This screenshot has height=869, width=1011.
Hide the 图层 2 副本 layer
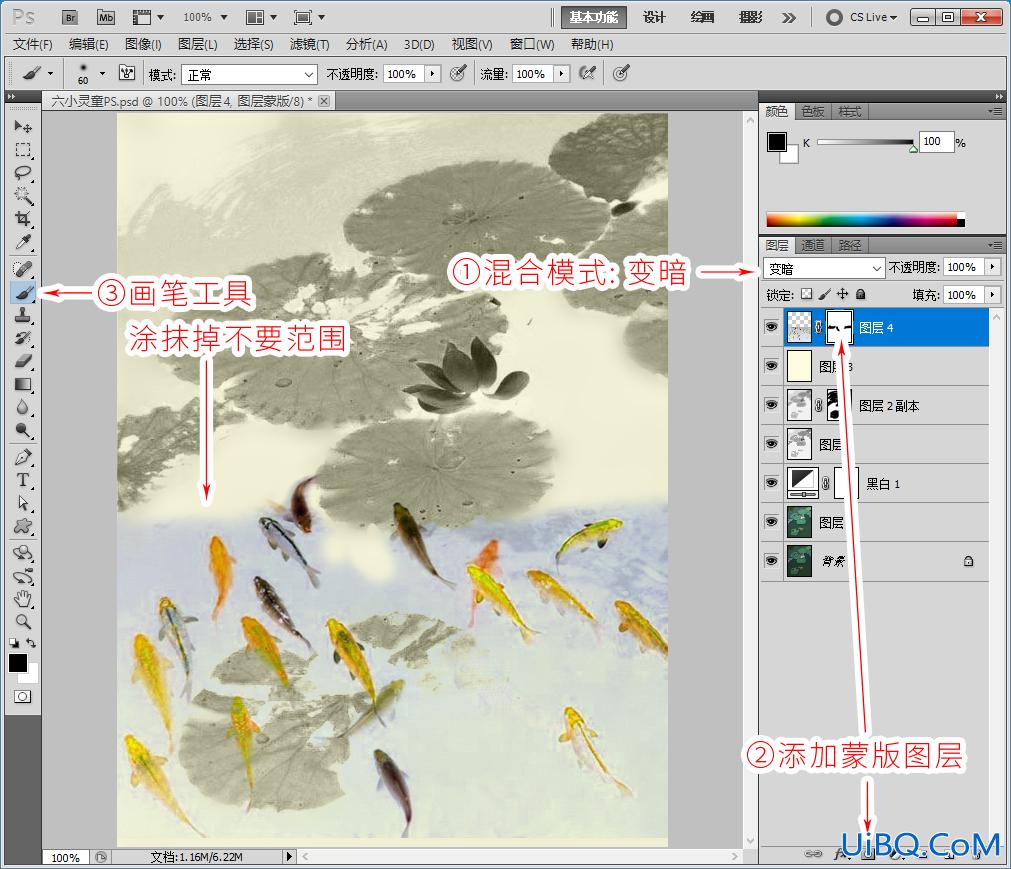point(771,404)
